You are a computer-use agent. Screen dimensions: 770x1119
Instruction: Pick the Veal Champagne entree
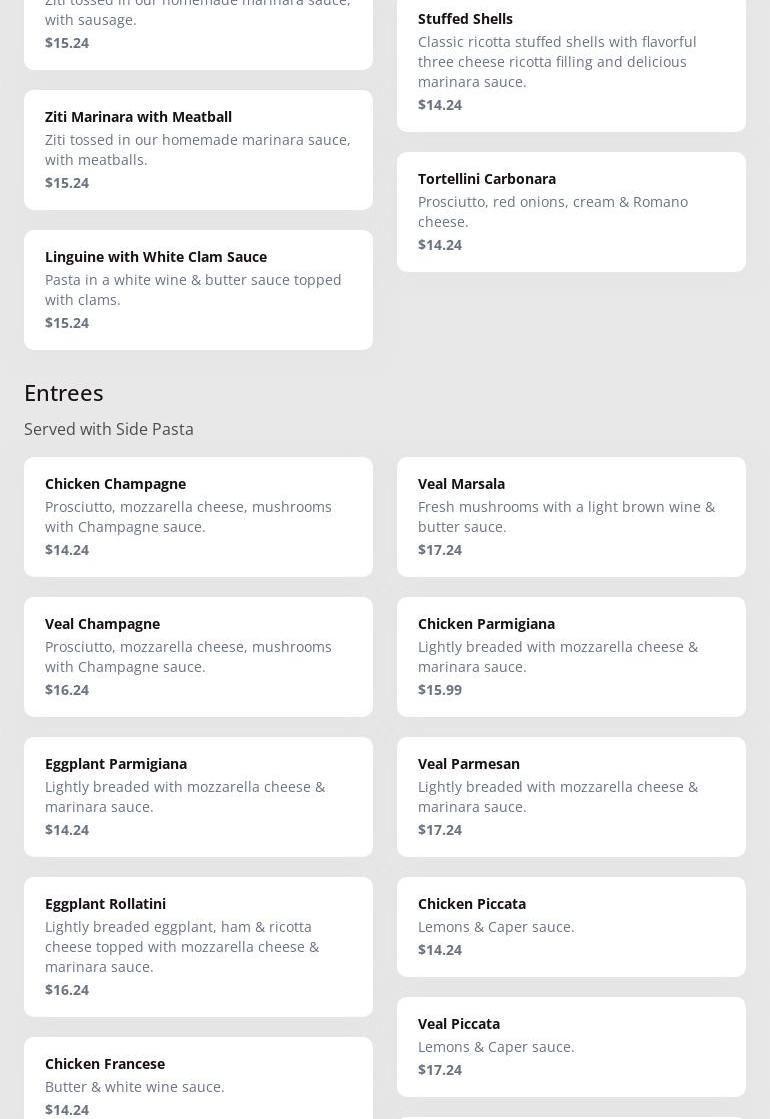click(x=198, y=657)
